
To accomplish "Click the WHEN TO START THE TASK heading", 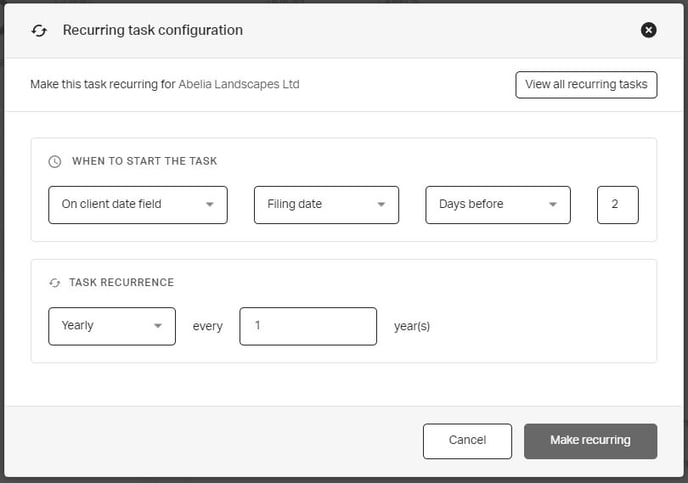I will tap(144, 161).
